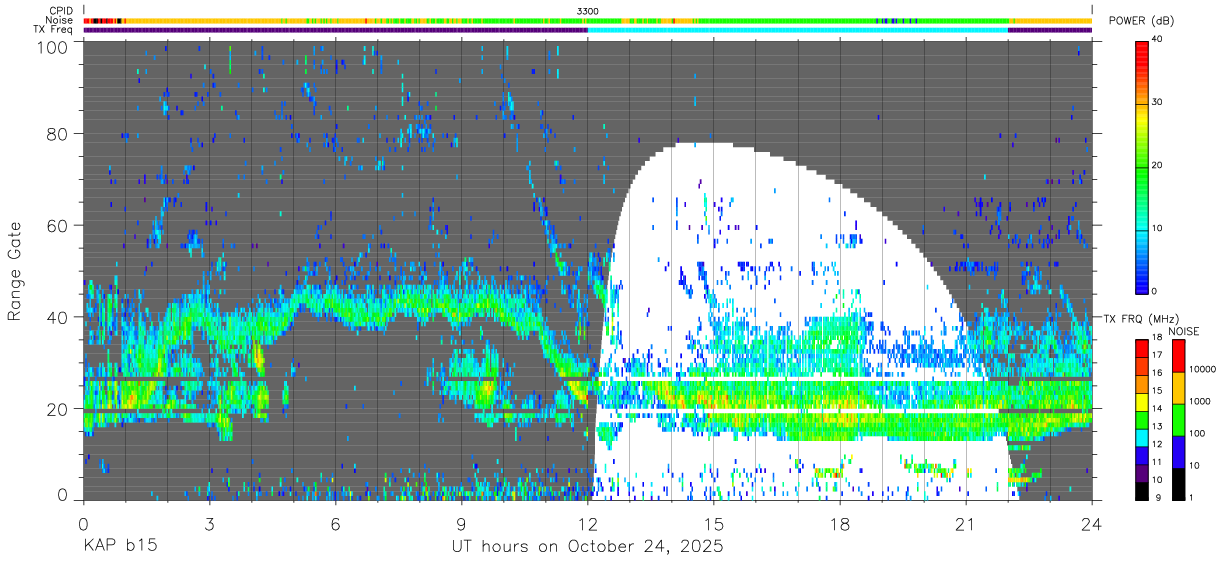Click the TX FRQ (MHz) color scale bar
Image resolution: width=1228 pixels, height=567 pixels.
[x=1143, y=419]
